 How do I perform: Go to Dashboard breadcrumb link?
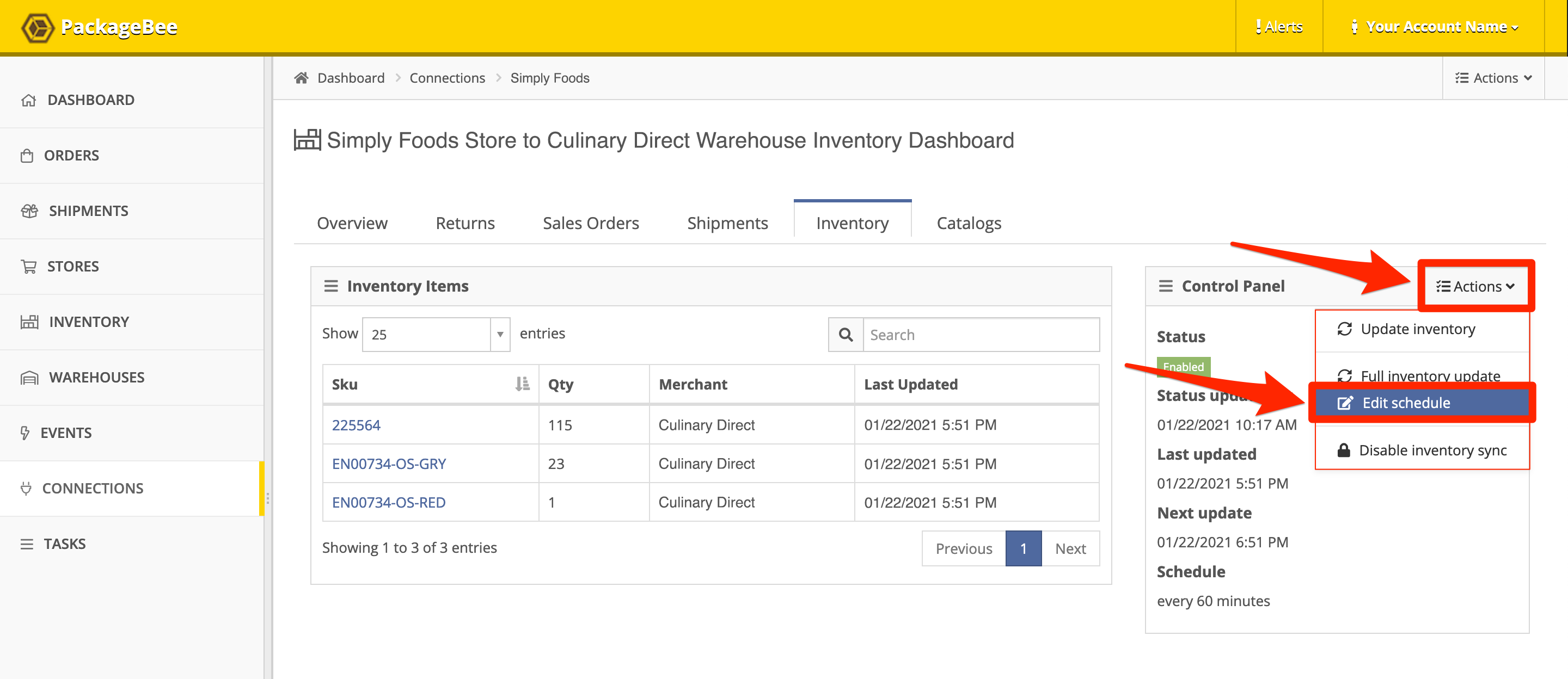coord(351,78)
